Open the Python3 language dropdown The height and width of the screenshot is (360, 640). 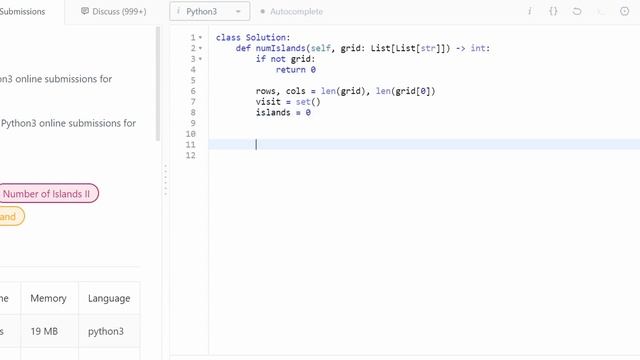point(209,11)
